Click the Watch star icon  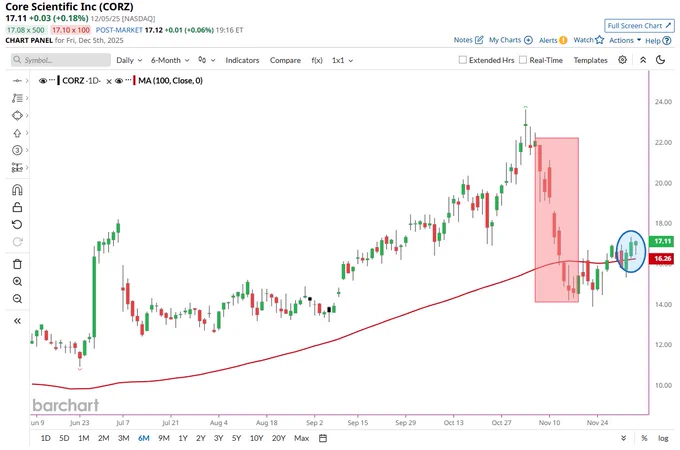pos(599,40)
